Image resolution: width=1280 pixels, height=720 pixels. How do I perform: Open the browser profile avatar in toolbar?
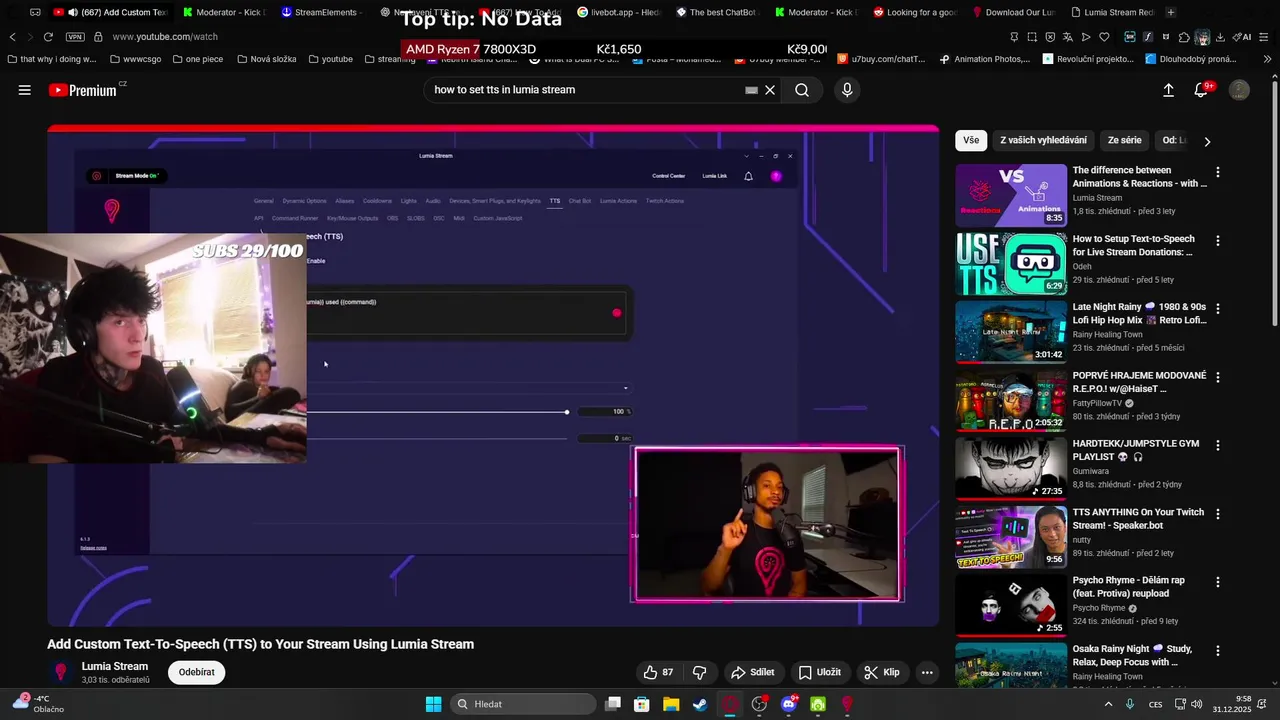[x=1202, y=37]
